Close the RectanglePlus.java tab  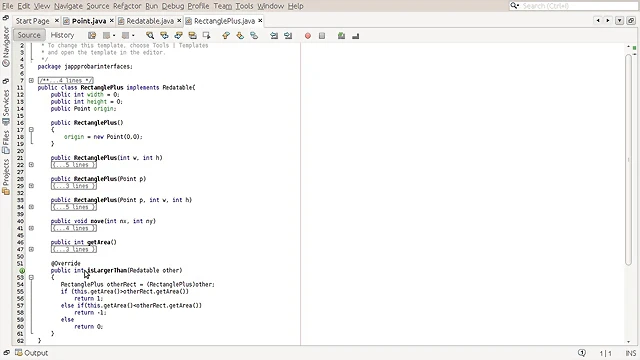pos(260,20)
